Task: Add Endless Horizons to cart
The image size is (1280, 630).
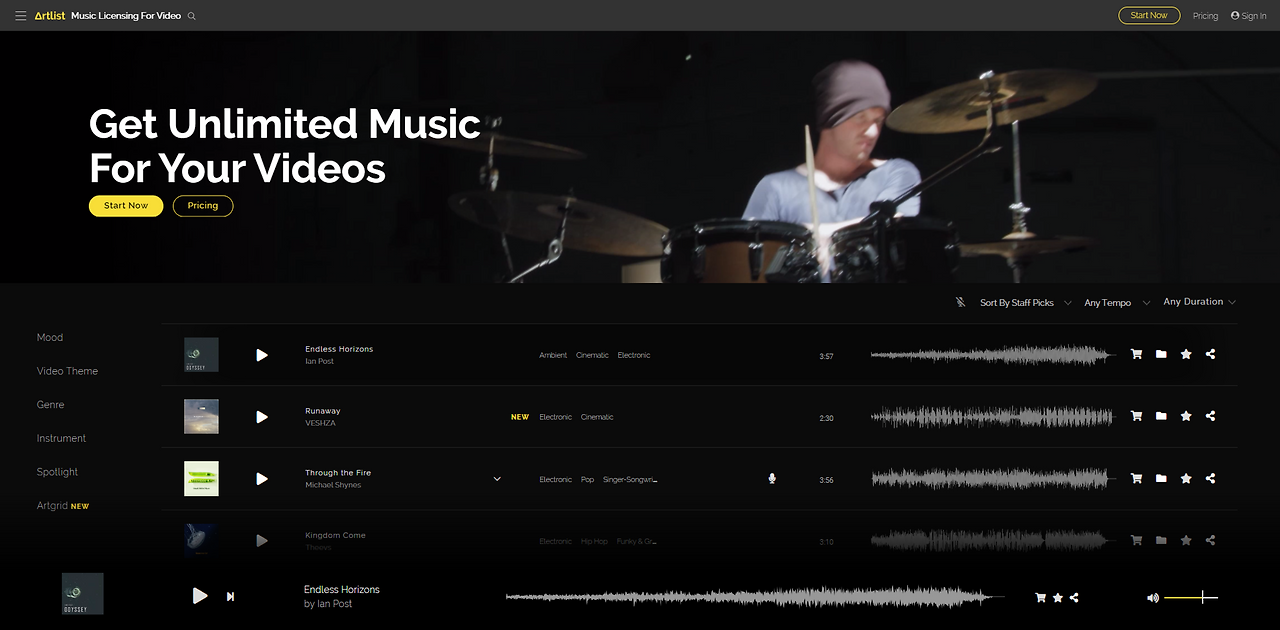Action: (1136, 354)
